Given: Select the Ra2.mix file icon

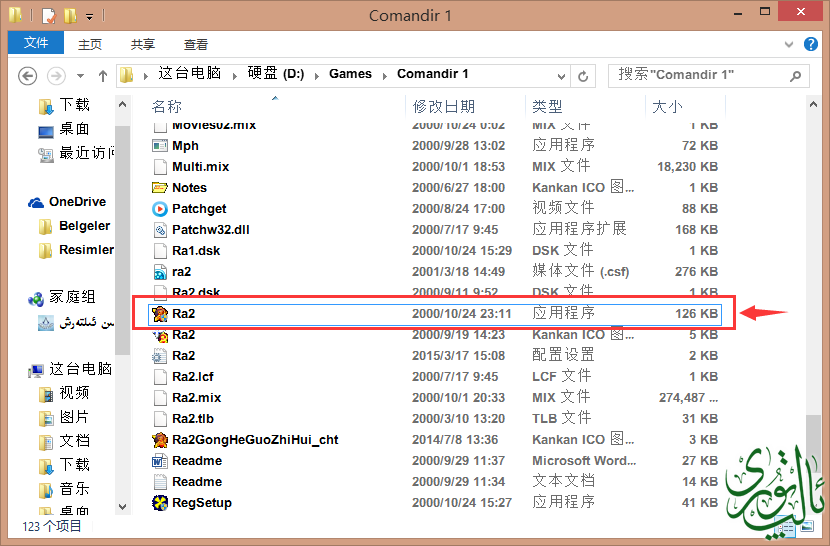Looking at the screenshot, I should 160,398.
